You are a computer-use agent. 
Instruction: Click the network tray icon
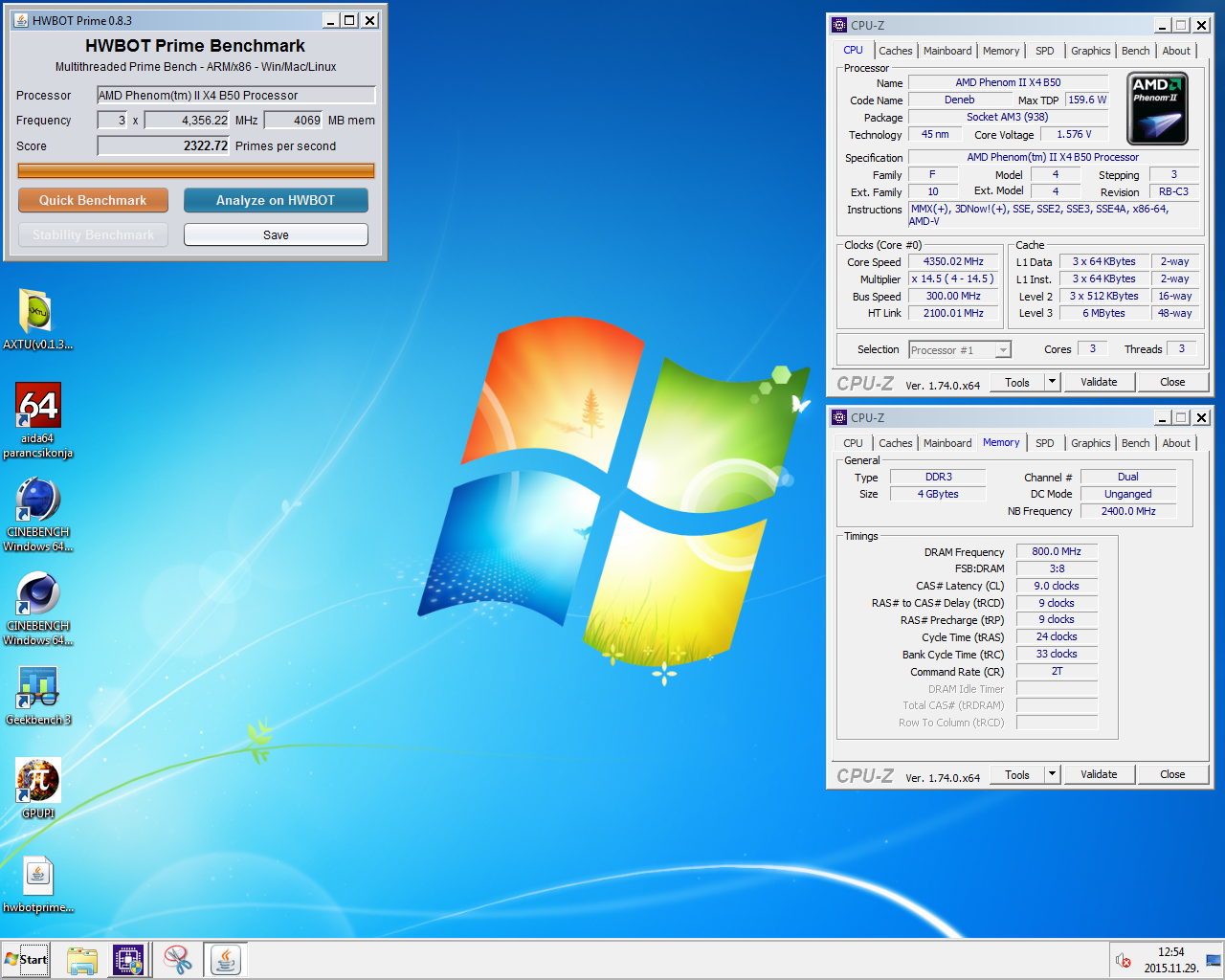point(1213,960)
